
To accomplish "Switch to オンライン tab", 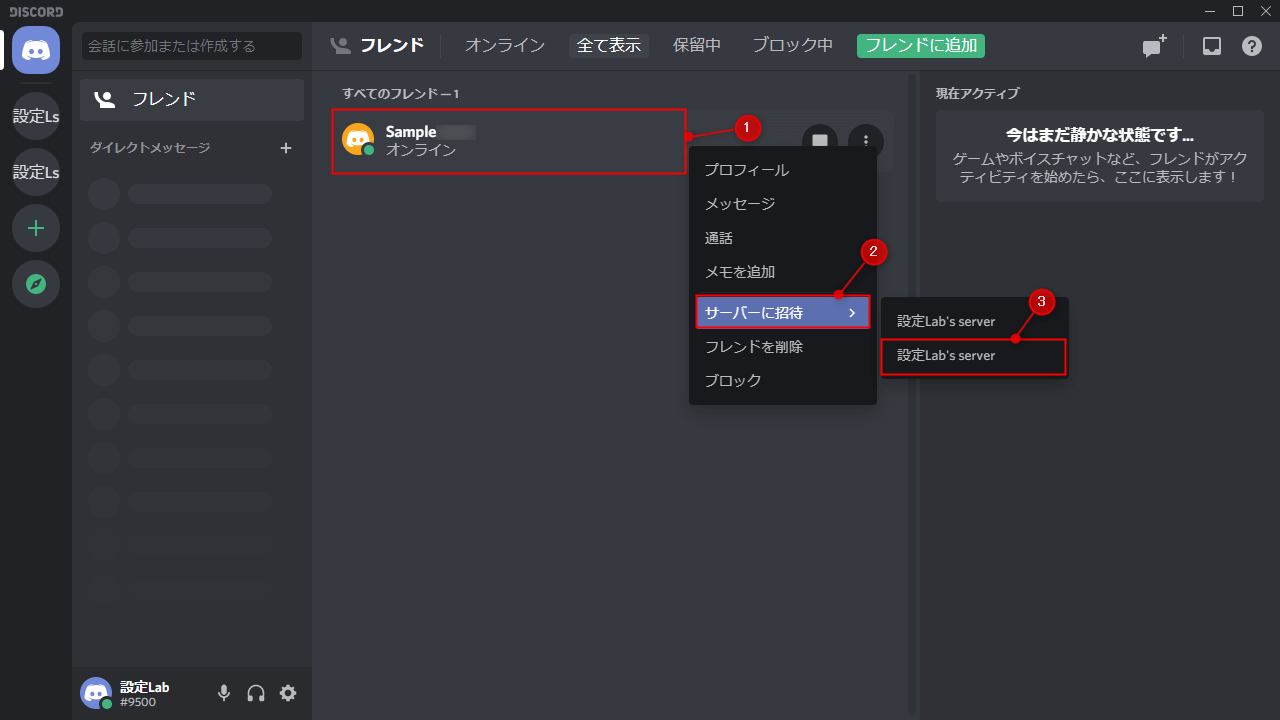I will (505, 45).
